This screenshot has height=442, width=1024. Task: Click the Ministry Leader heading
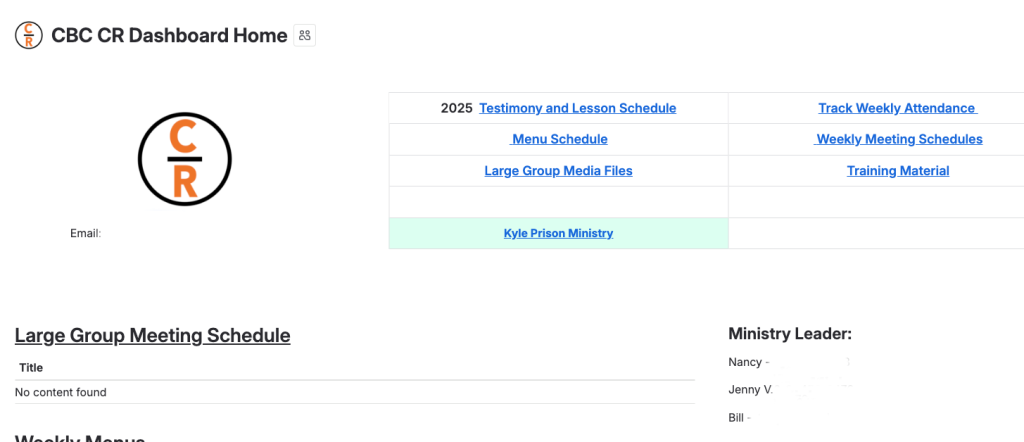point(790,334)
